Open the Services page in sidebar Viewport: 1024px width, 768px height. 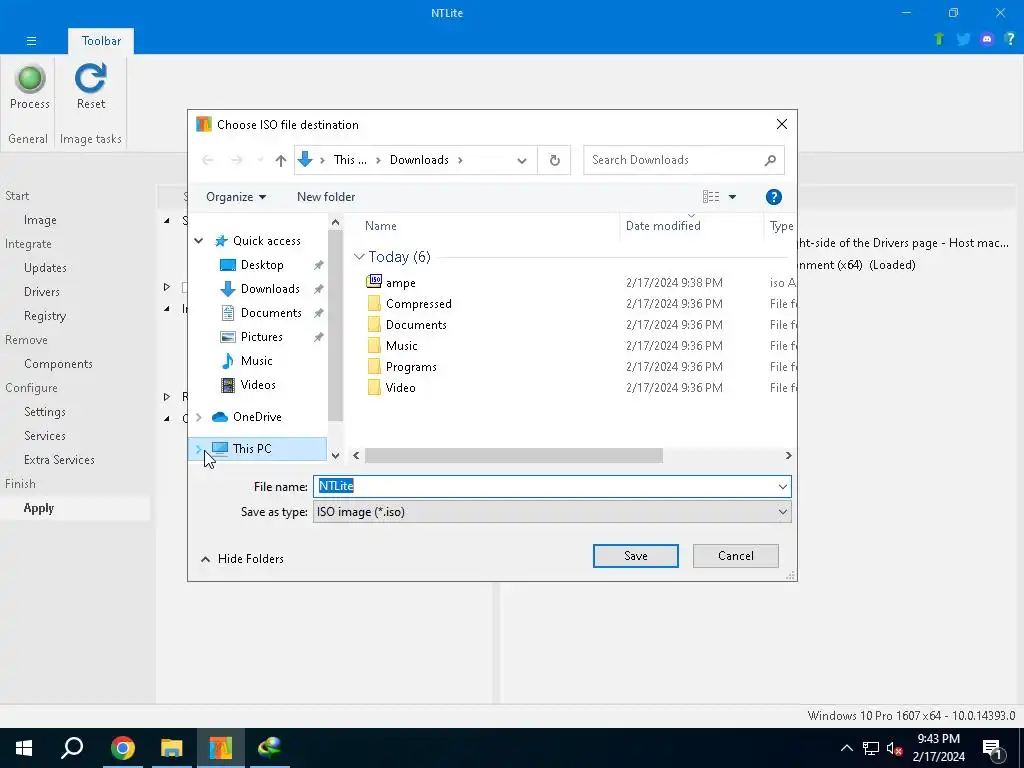click(x=44, y=436)
